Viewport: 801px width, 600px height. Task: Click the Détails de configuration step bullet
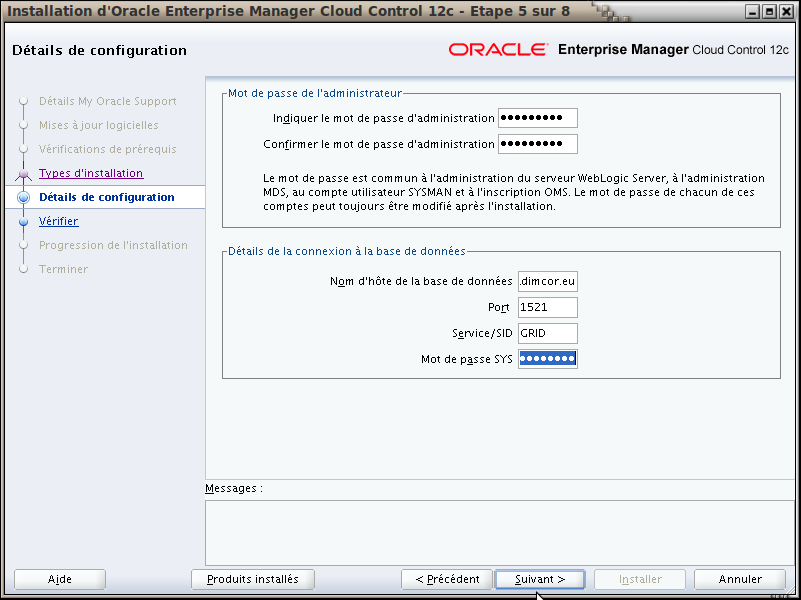coord(23,197)
